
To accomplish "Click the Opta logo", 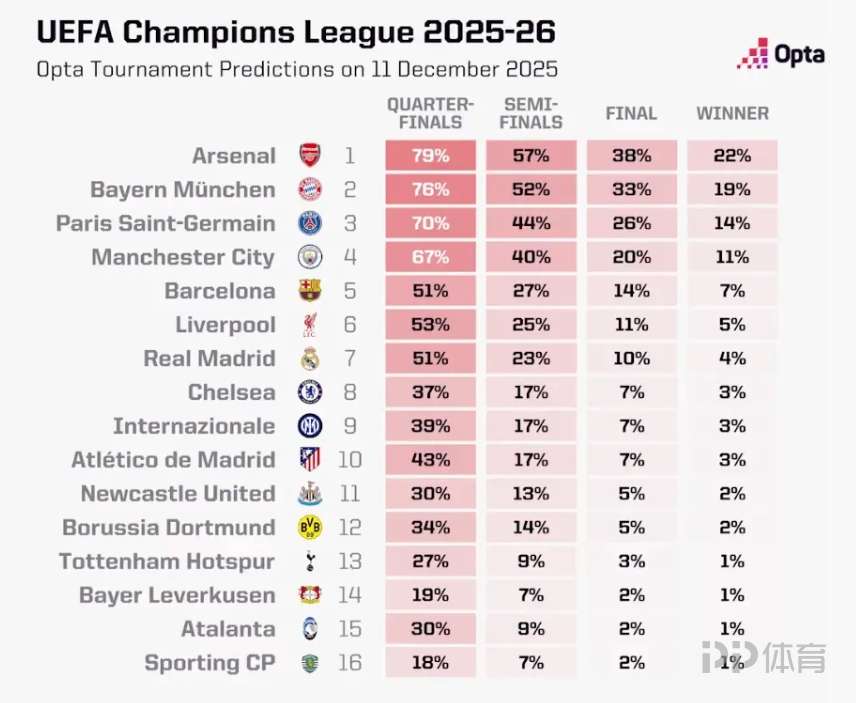I will point(781,53).
